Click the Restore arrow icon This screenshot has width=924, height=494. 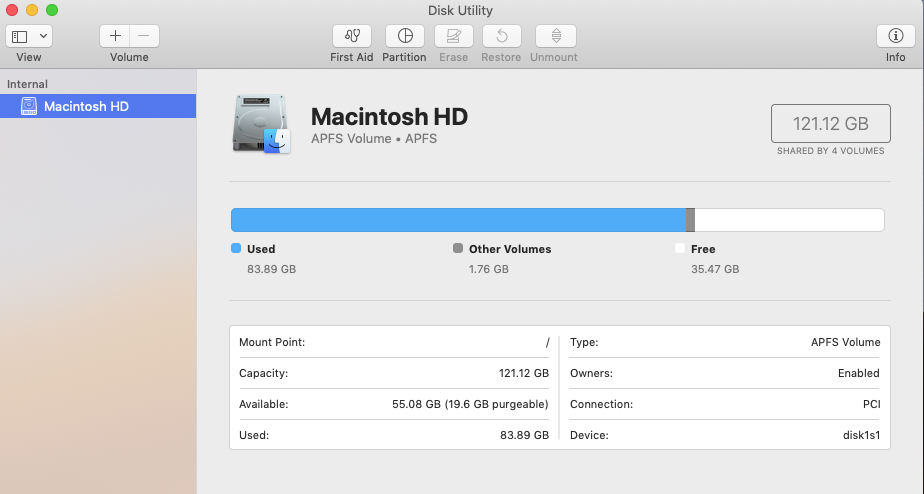501,36
